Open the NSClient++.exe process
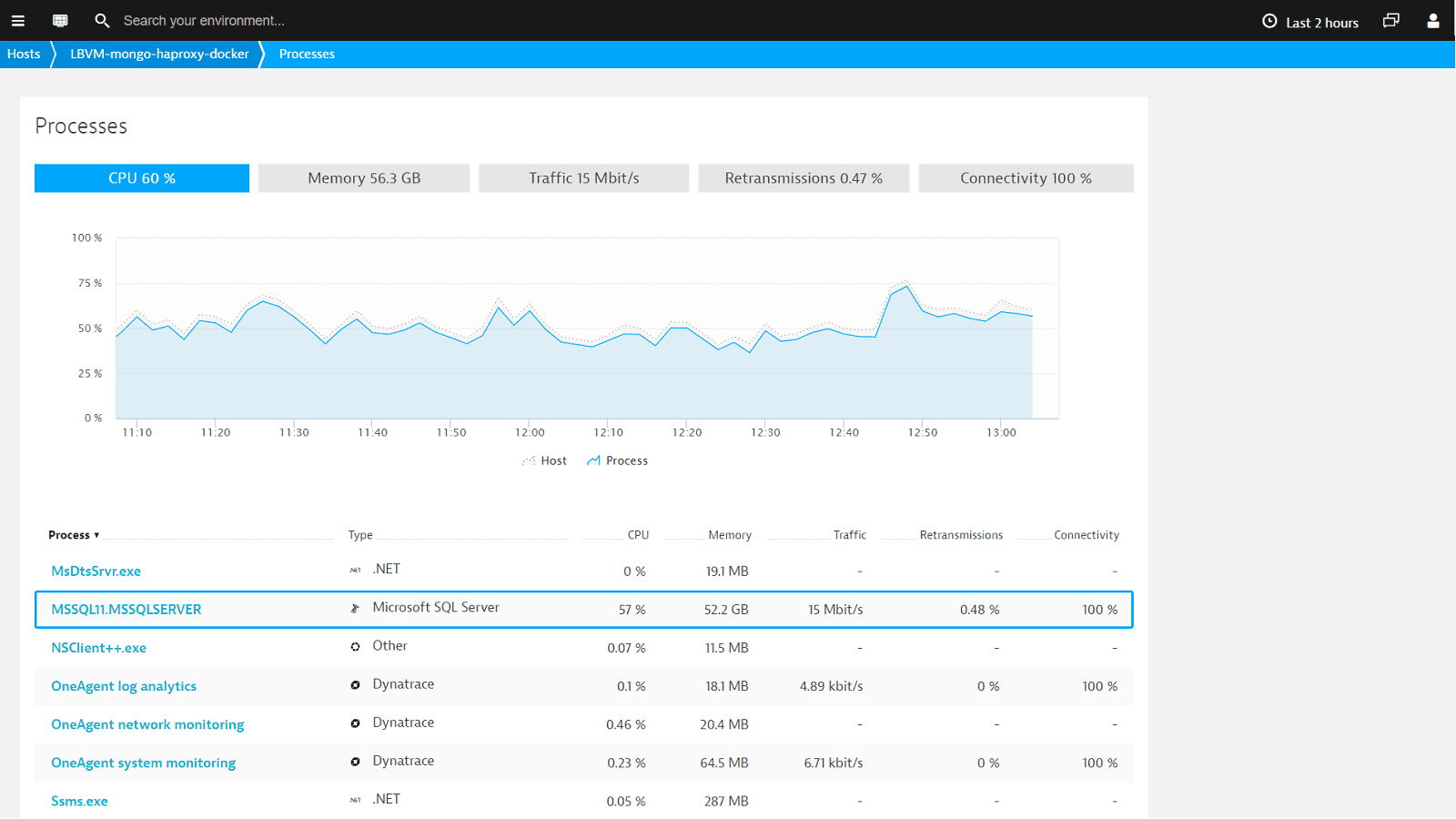Image resolution: width=1456 pixels, height=819 pixels. (98, 648)
